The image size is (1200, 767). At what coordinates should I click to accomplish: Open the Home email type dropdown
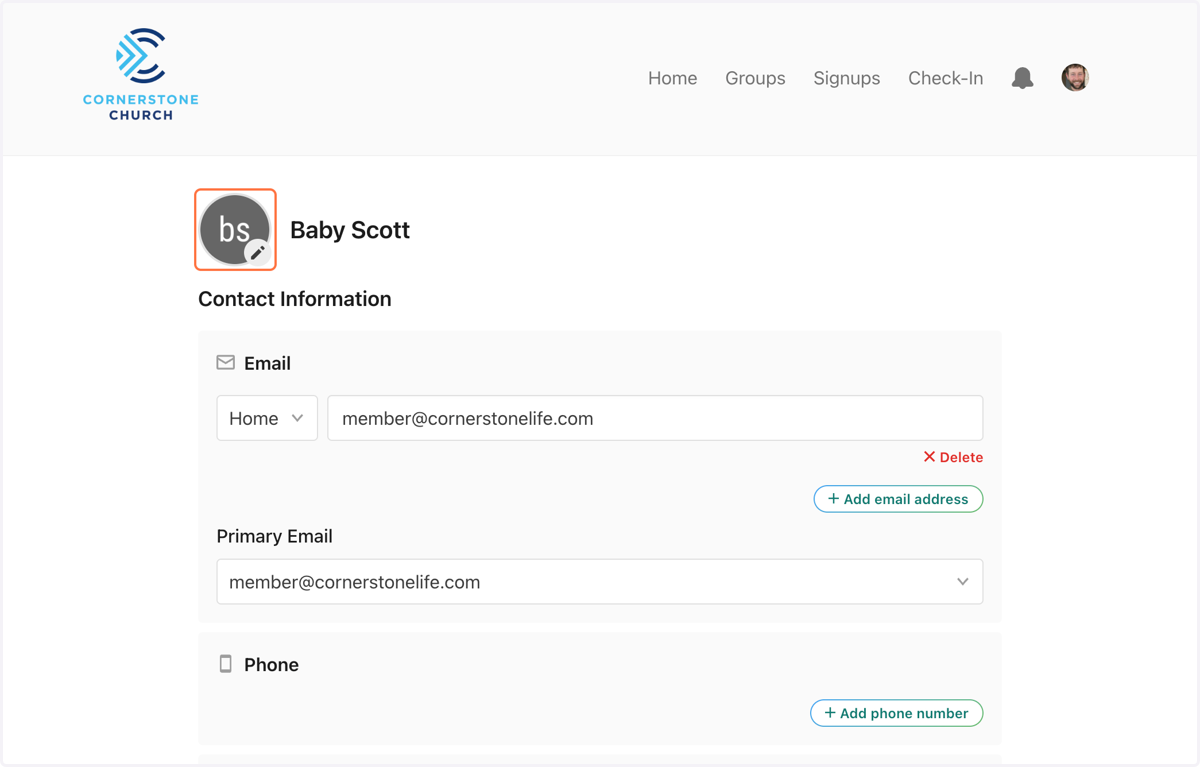(x=267, y=418)
